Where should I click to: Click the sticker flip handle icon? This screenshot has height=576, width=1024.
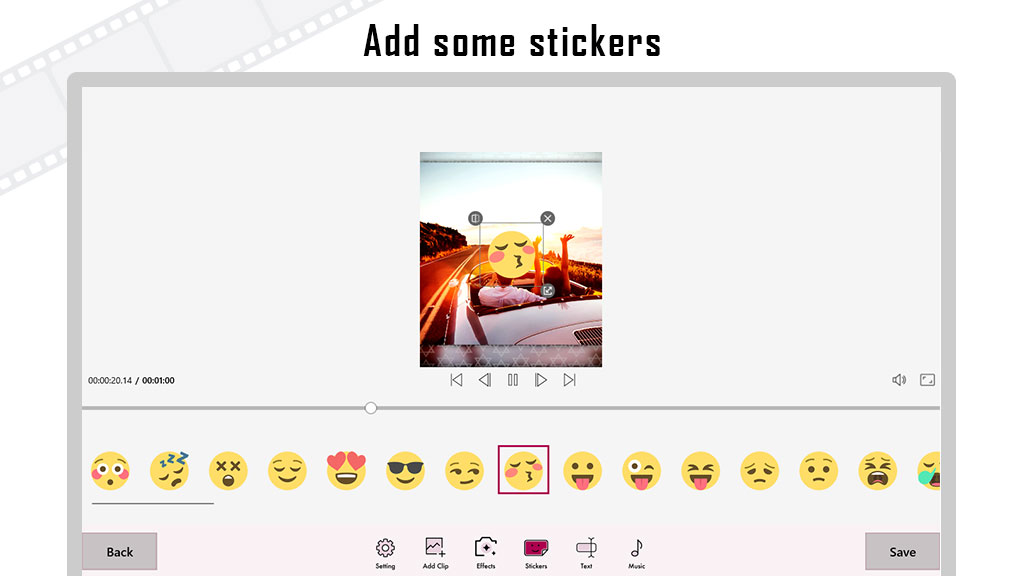[475, 218]
